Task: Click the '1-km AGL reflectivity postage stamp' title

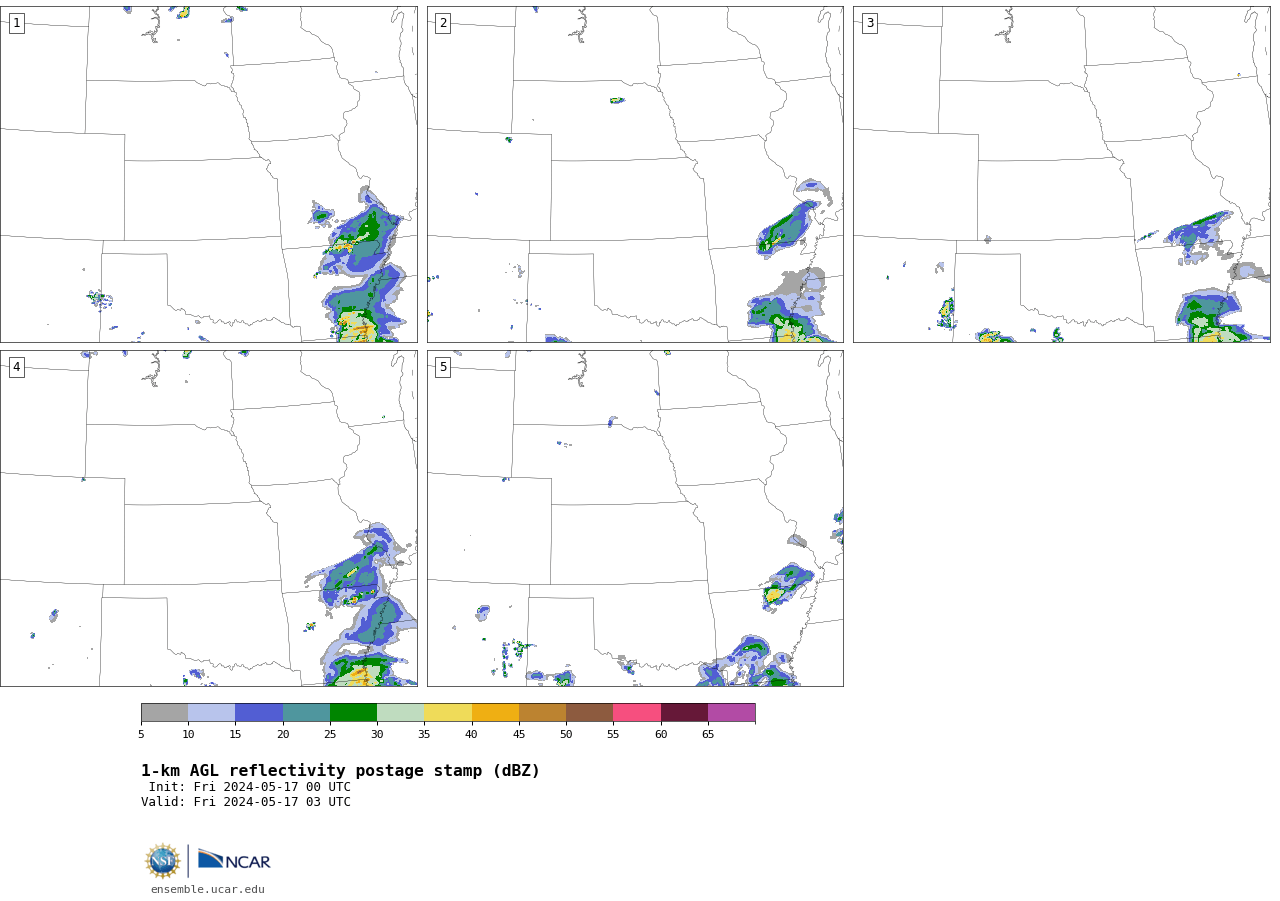Action: point(340,771)
